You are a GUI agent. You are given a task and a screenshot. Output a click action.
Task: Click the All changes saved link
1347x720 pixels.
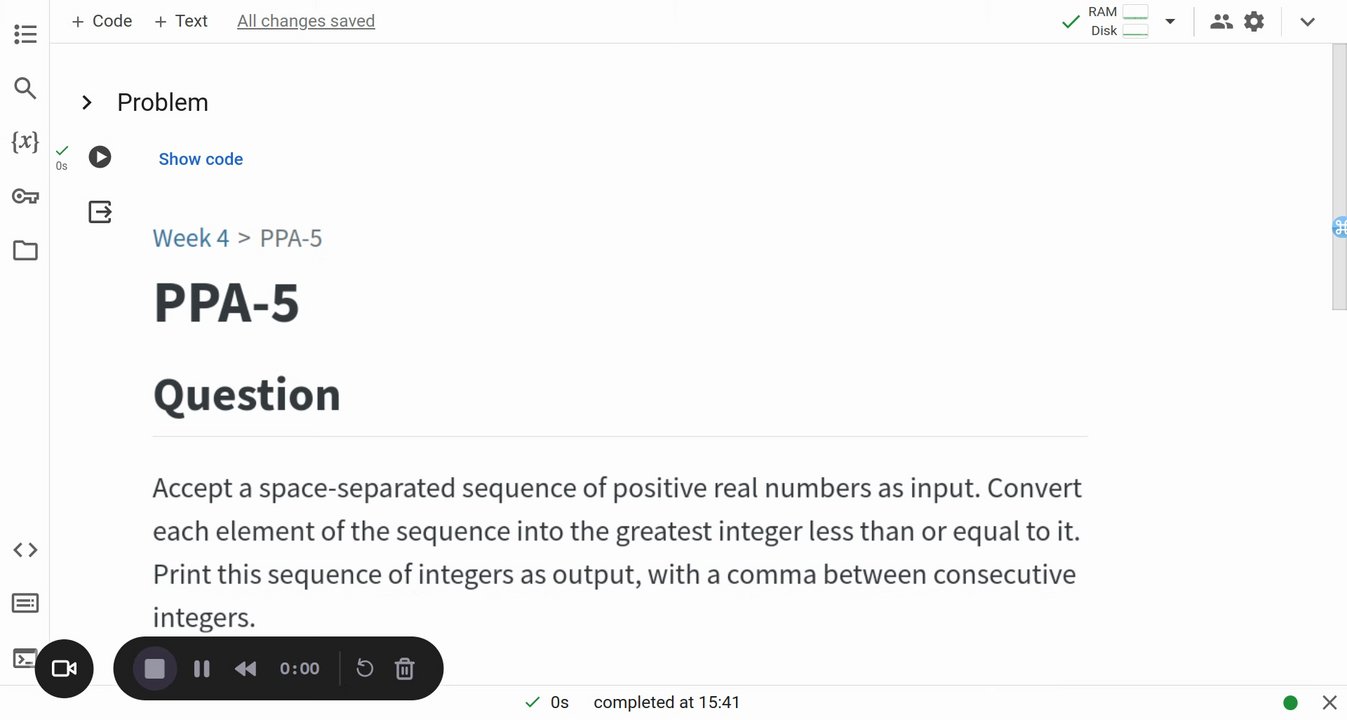306,21
